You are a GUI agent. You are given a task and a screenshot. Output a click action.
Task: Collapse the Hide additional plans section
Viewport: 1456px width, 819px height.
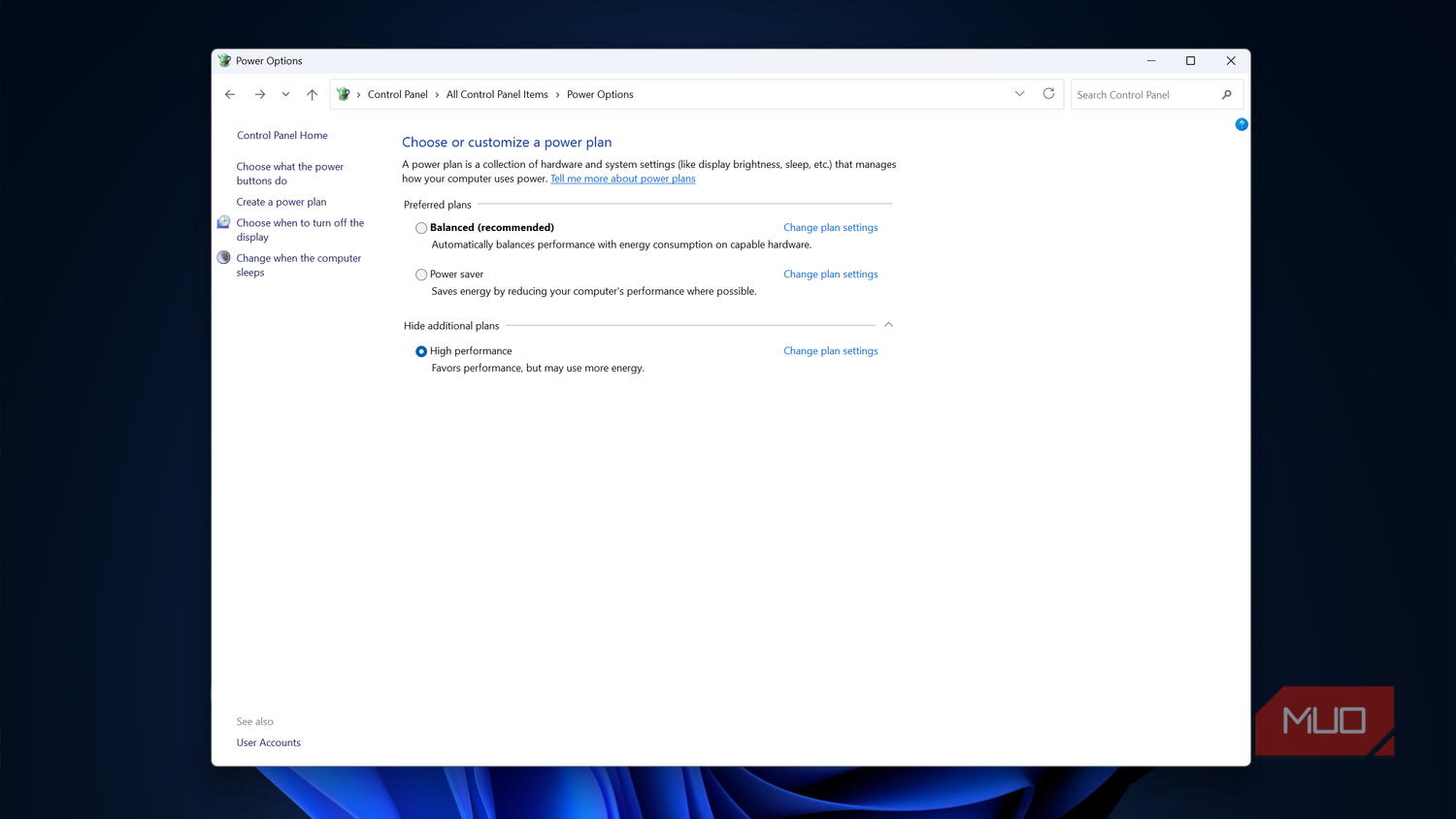(x=888, y=325)
